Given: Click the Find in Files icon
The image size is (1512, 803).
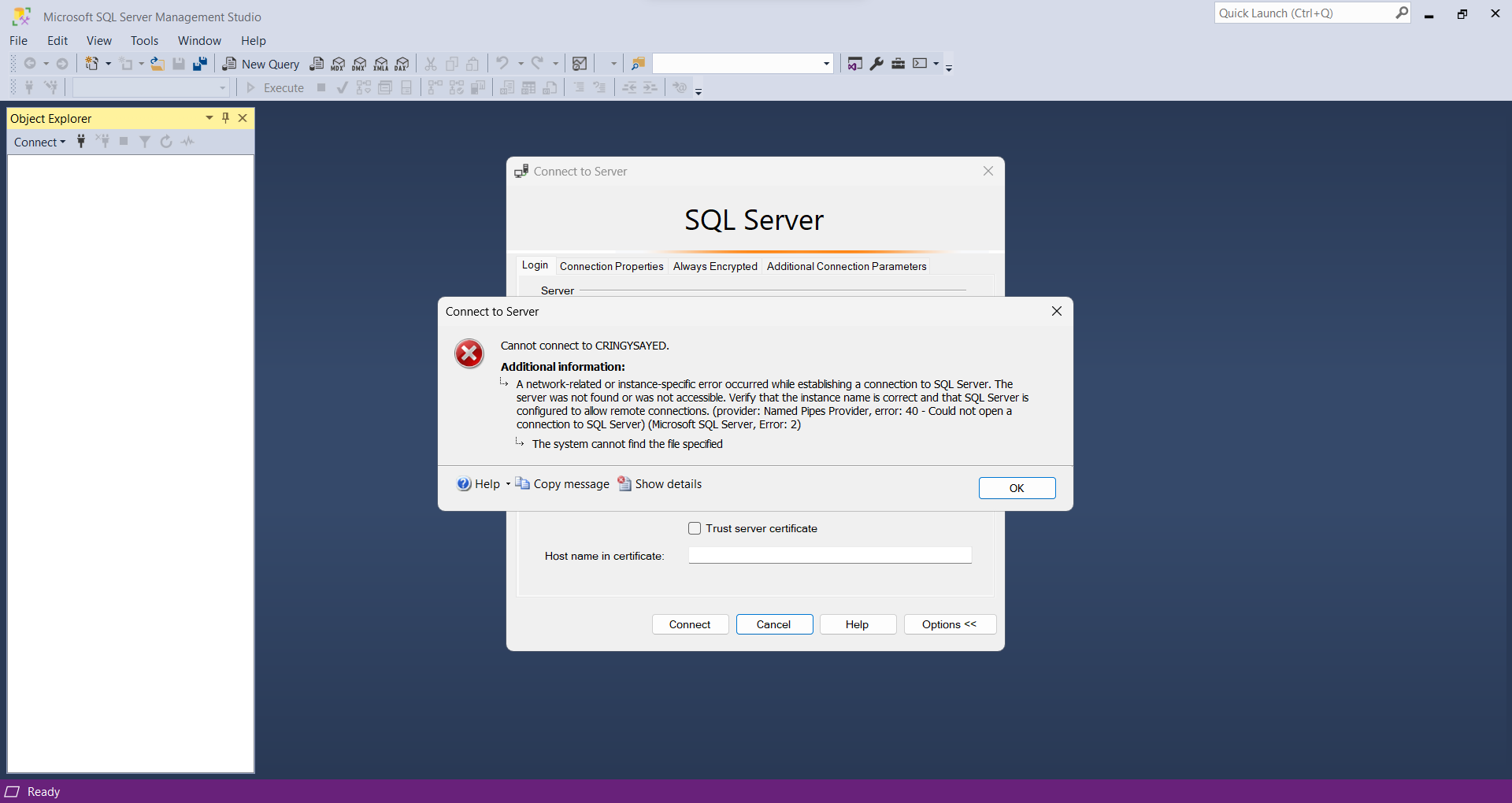Looking at the screenshot, I should click(x=638, y=64).
